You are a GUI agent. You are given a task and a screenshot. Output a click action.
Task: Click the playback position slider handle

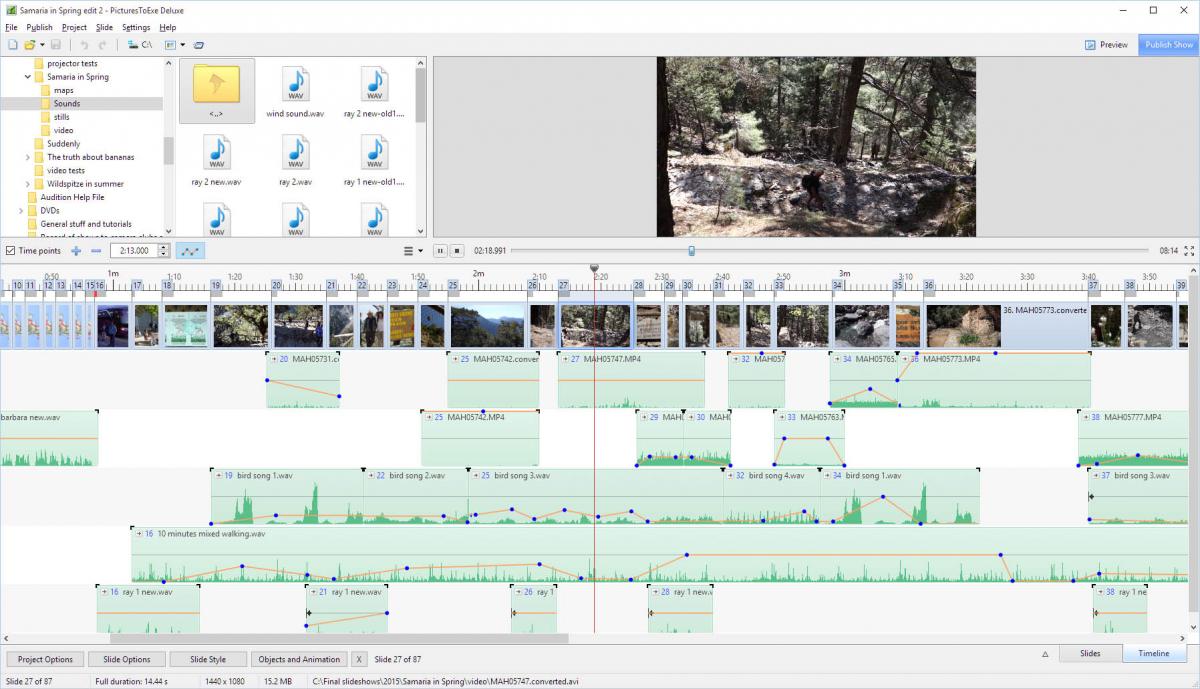[x=691, y=251]
